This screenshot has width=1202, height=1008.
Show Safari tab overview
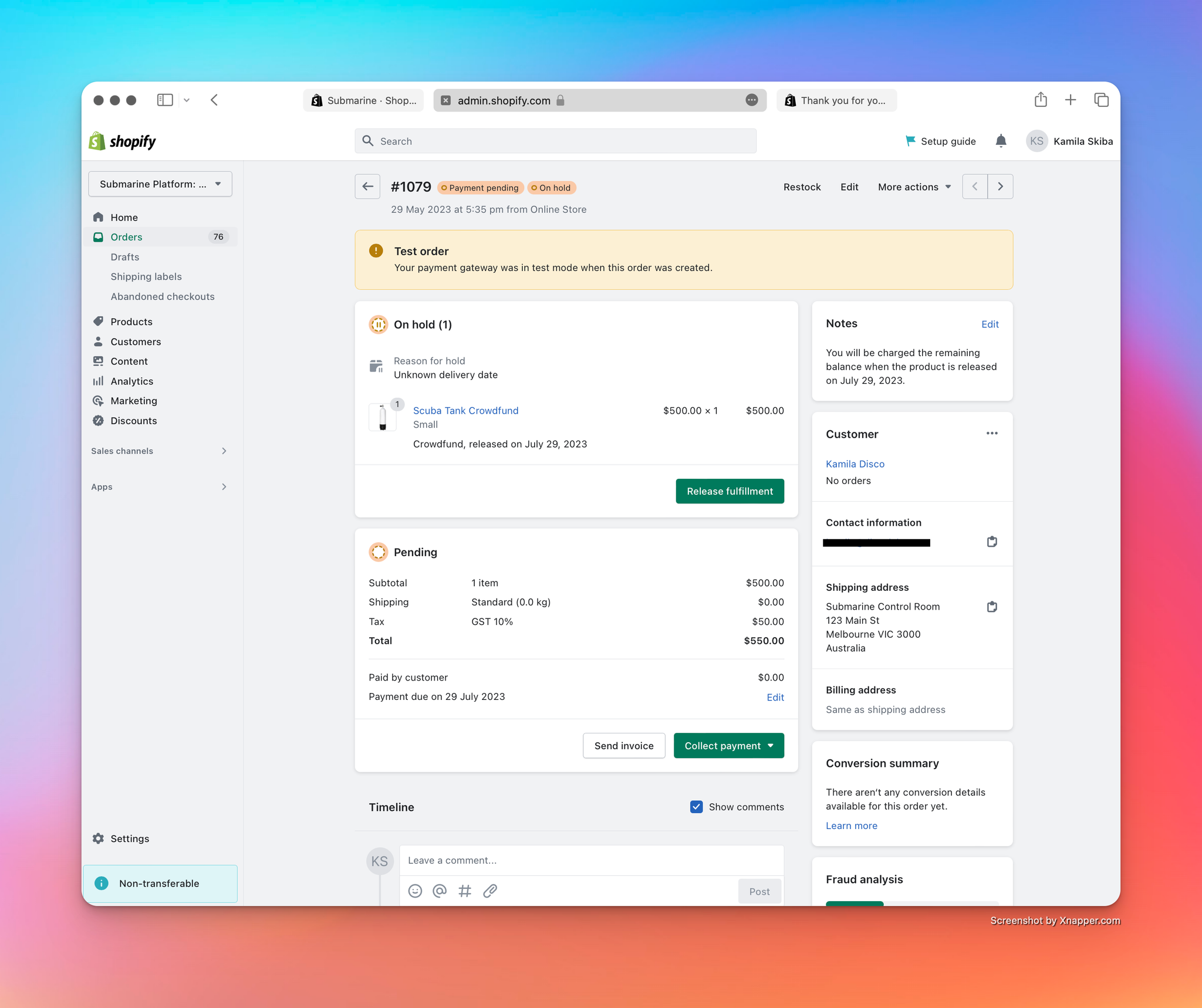[x=1102, y=100]
